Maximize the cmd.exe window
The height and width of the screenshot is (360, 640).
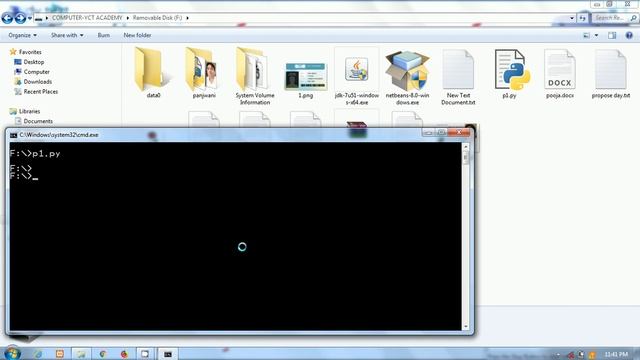[441, 133]
